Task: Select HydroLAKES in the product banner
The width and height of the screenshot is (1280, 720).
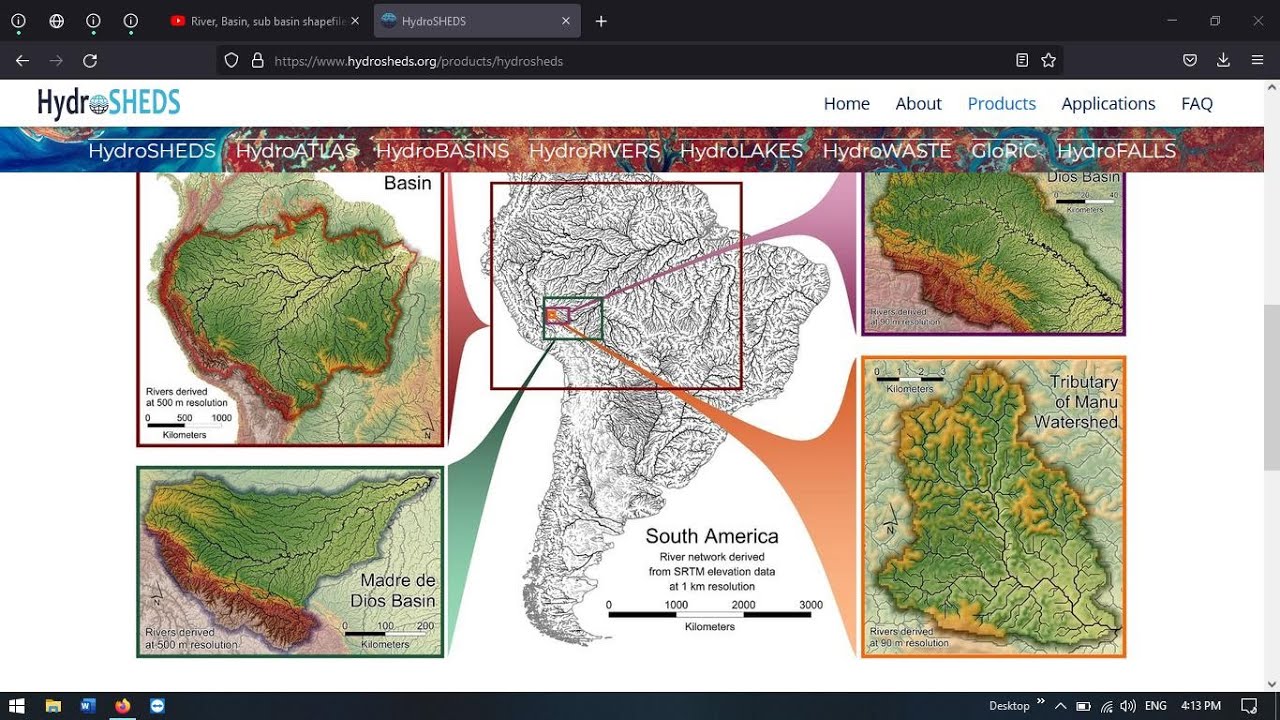Action: point(741,151)
